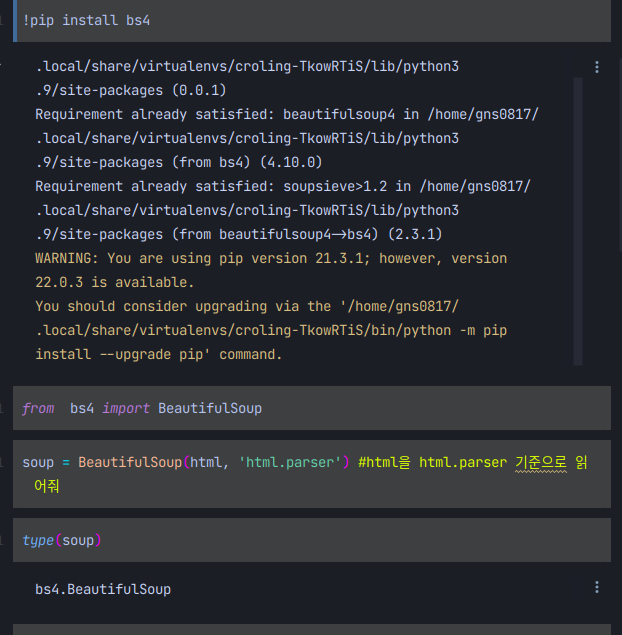The image size is (622, 635).
Task: Click the 'import' keyword in the code
Action: pos(126,408)
